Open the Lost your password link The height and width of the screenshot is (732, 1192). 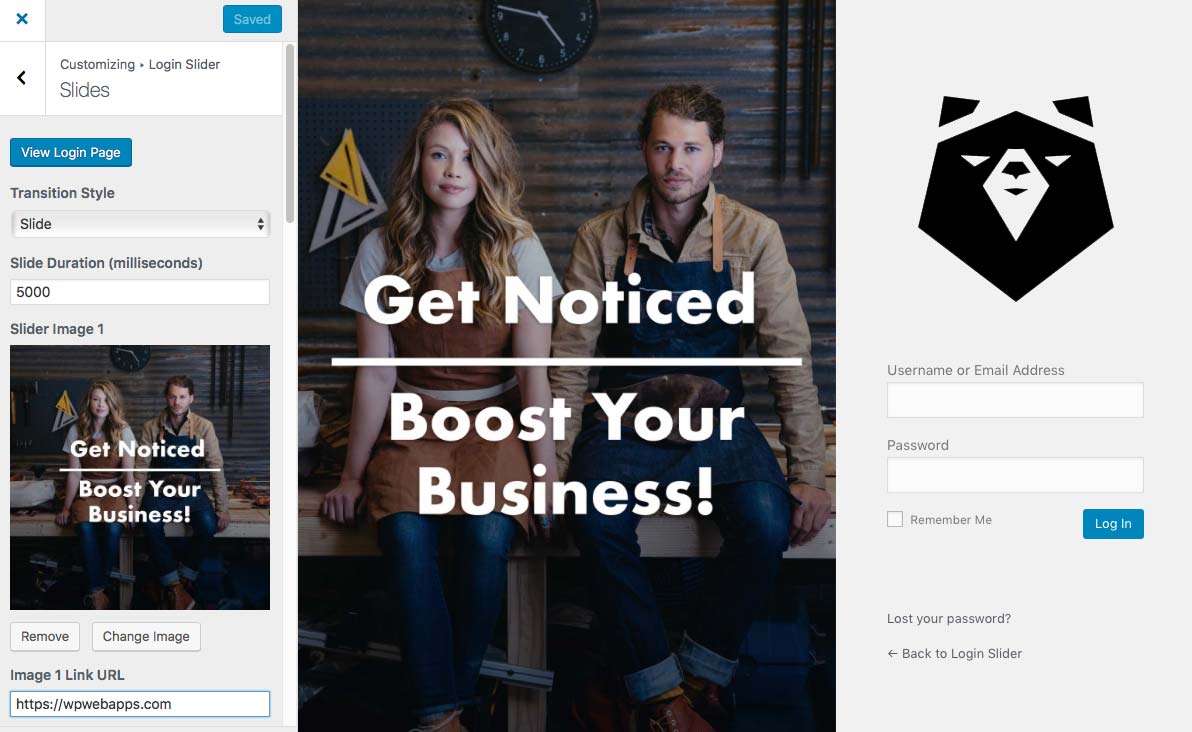tap(948, 618)
